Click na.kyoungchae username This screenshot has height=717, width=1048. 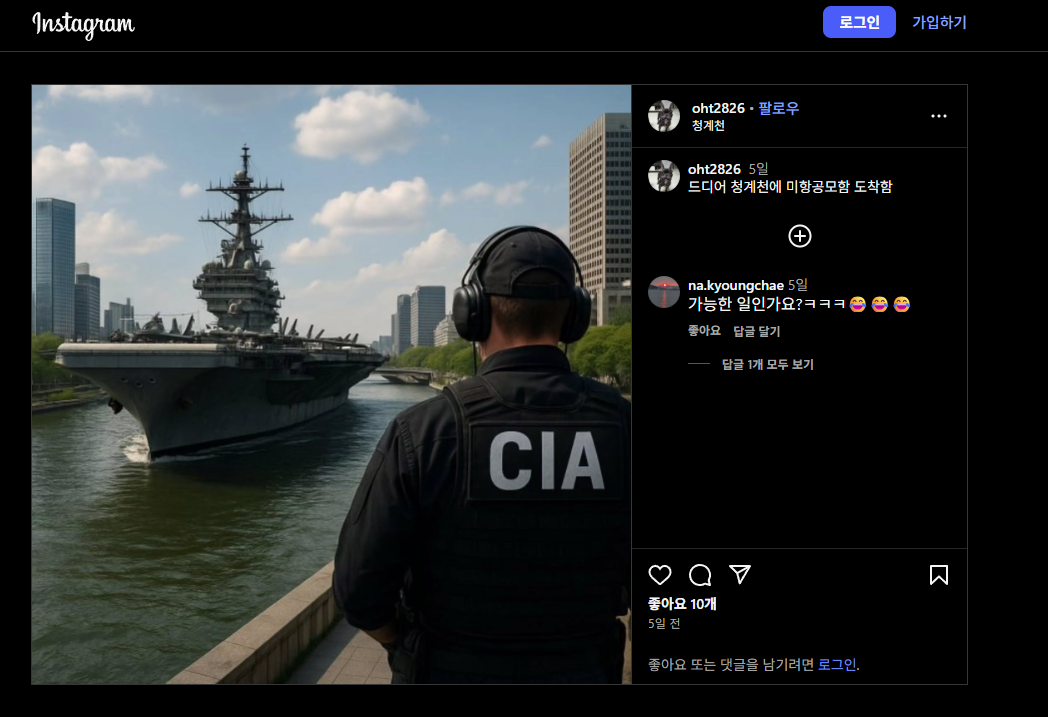coord(735,285)
